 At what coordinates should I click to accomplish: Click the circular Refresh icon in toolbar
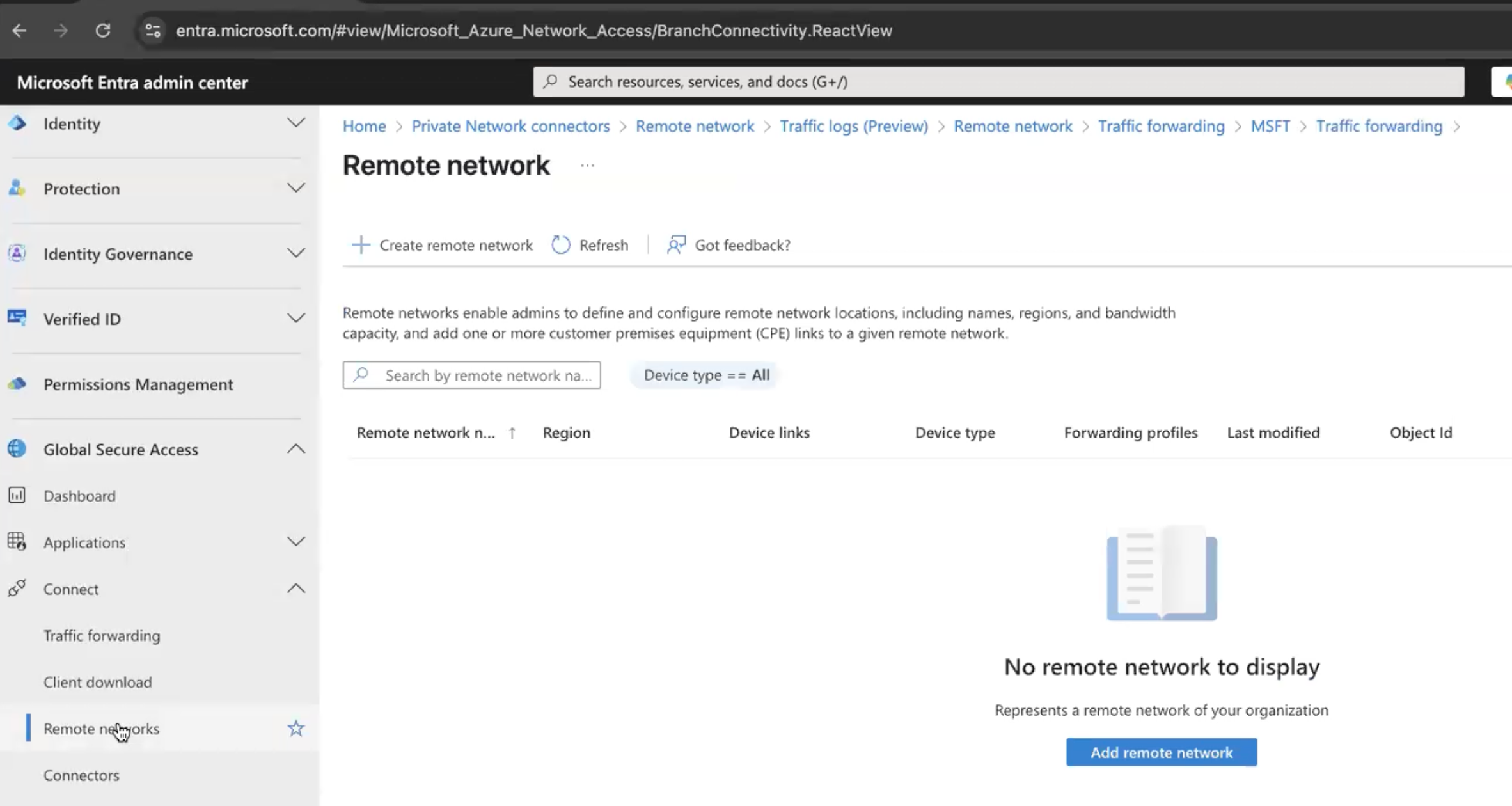[x=561, y=244]
